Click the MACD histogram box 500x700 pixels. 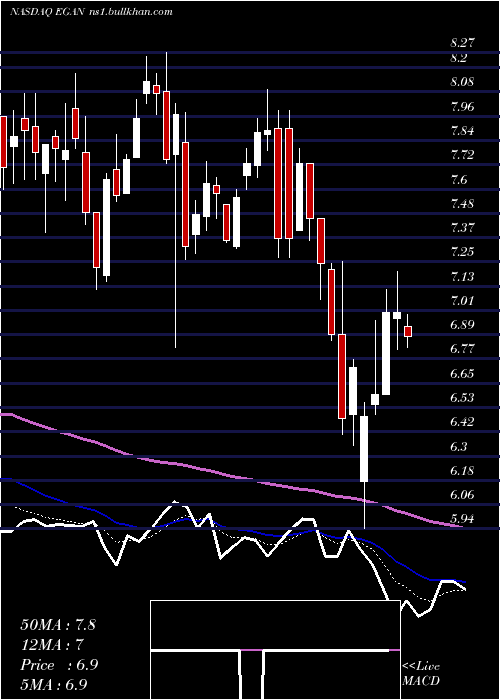click(275, 650)
